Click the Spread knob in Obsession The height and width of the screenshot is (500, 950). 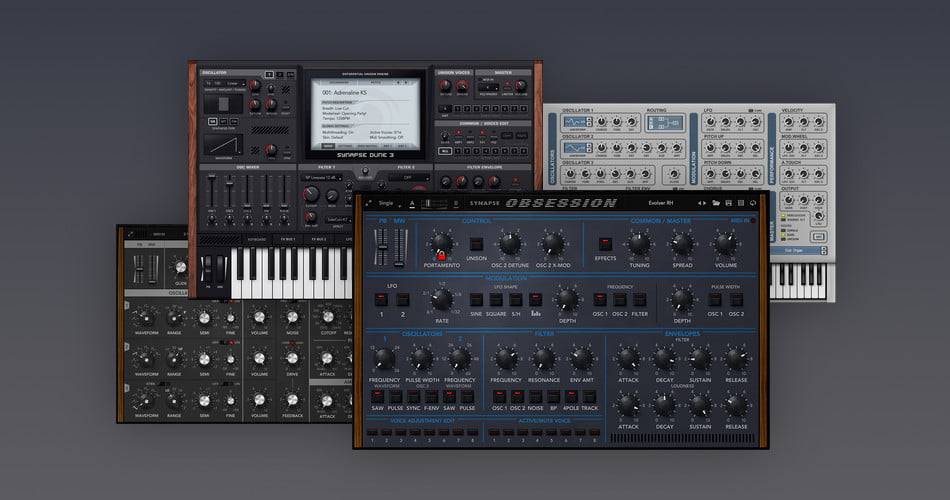(x=682, y=244)
